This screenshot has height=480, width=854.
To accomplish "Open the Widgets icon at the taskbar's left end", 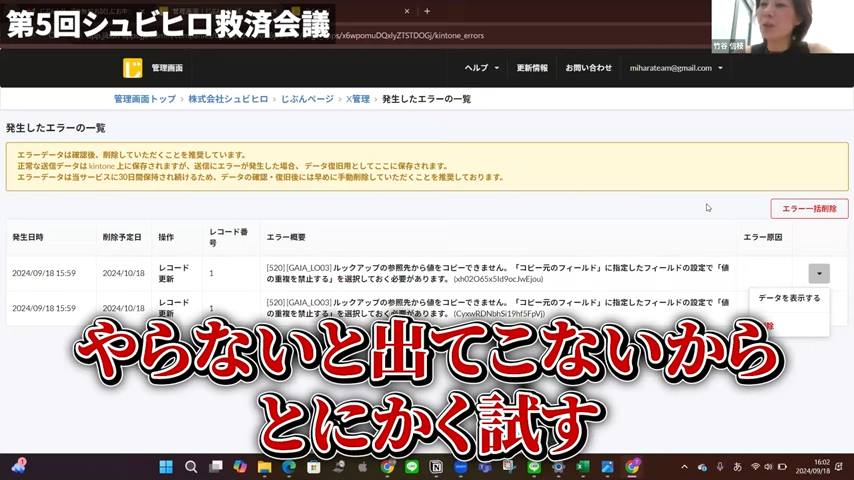I will coord(19,466).
